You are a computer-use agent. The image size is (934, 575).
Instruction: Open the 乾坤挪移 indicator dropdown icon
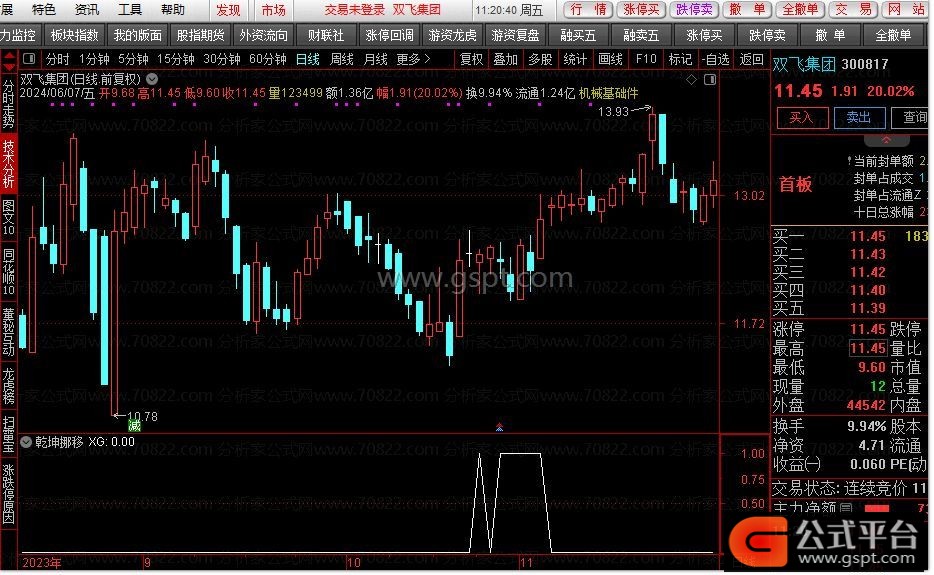tap(26, 442)
